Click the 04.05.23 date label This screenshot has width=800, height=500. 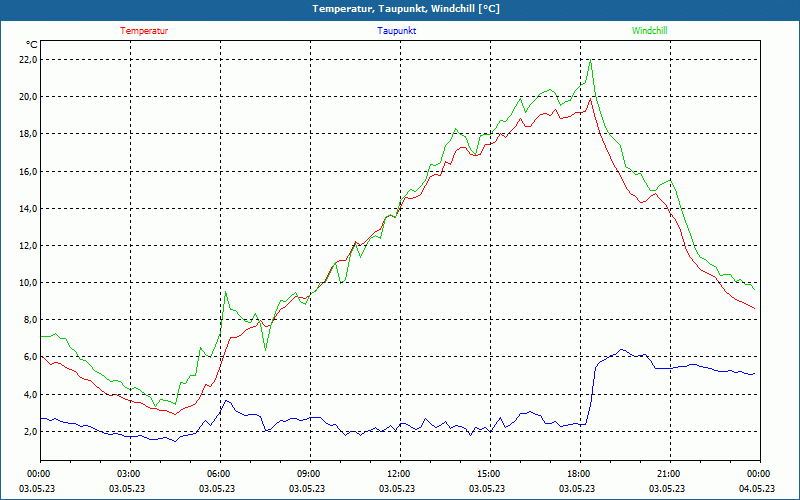click(x=757, y=488)
